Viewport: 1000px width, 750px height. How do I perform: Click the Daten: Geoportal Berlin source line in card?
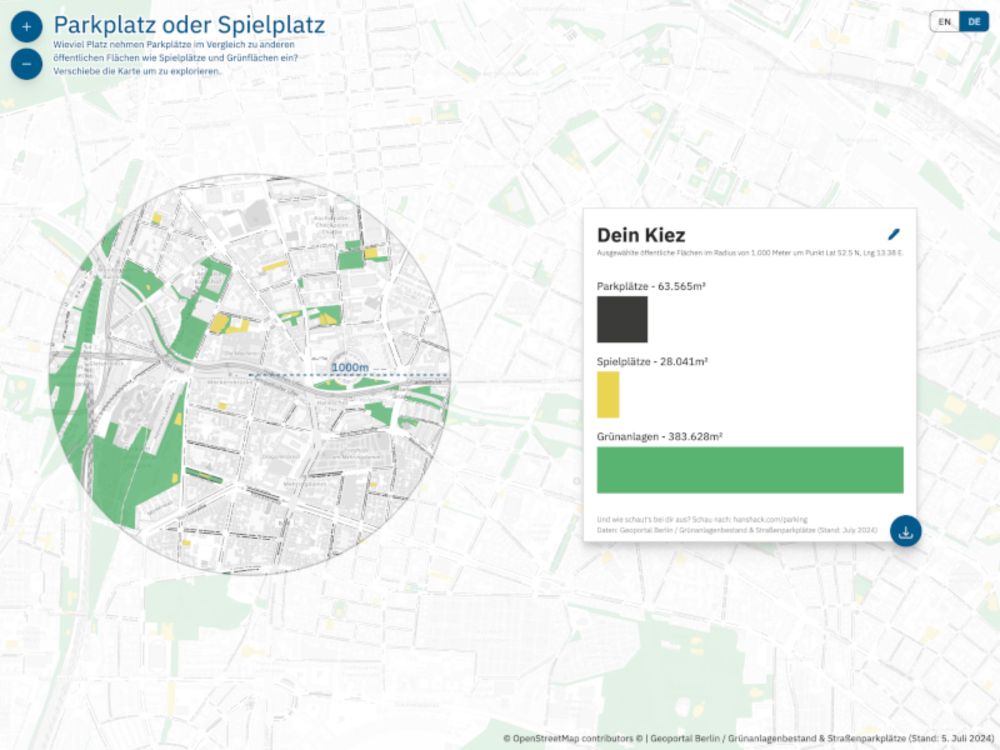pyautogui.click(x=737, y=530)
